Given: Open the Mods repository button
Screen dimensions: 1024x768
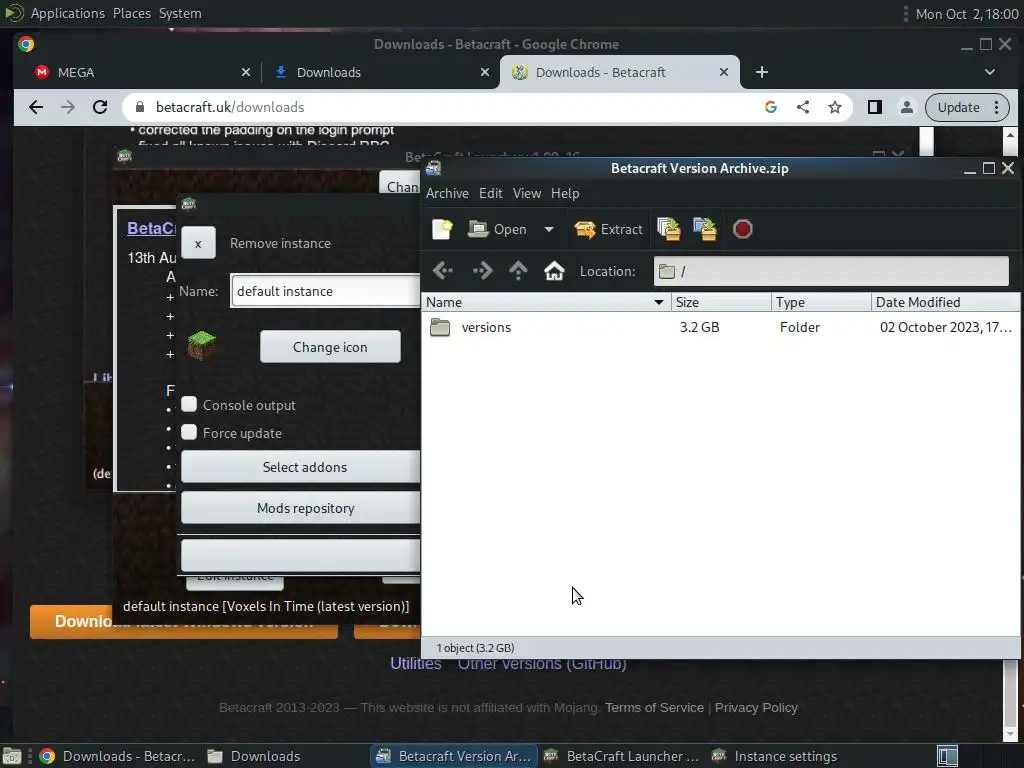Looking at the screenshot, I should pyautogui.click(x=300, y=508).
